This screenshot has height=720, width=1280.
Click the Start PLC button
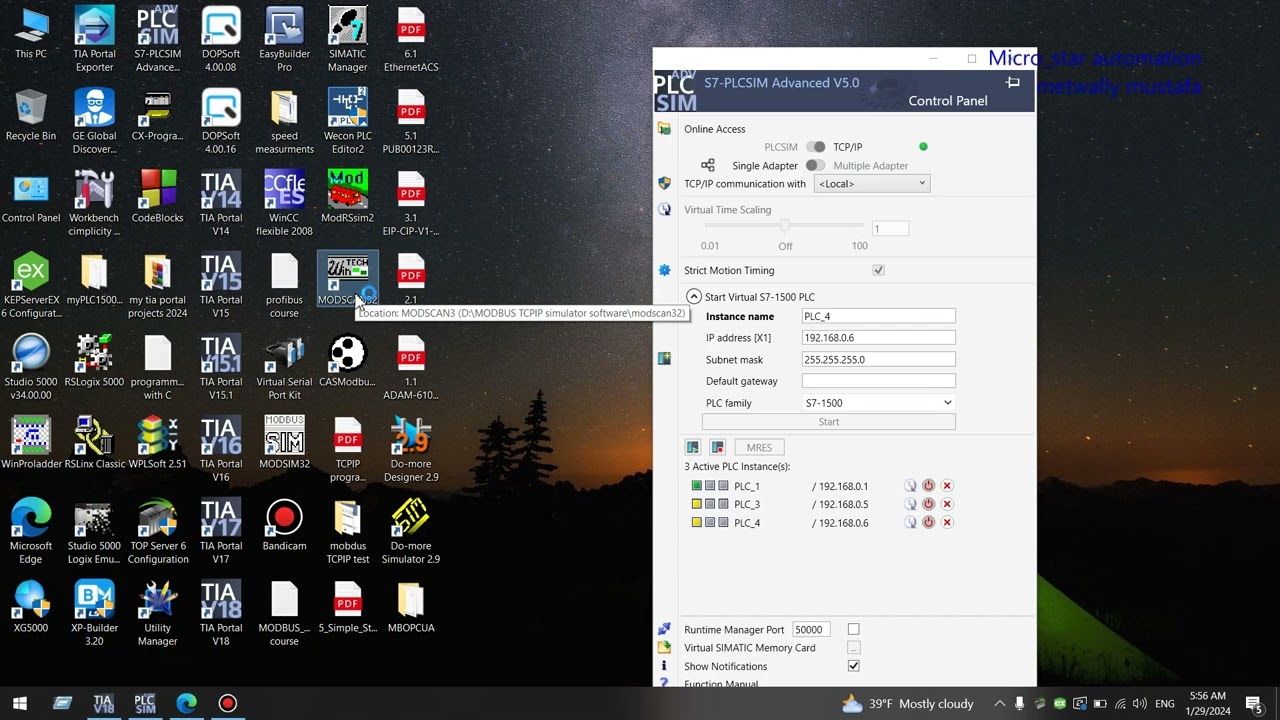pyautogui.click(x=828, y=422)
